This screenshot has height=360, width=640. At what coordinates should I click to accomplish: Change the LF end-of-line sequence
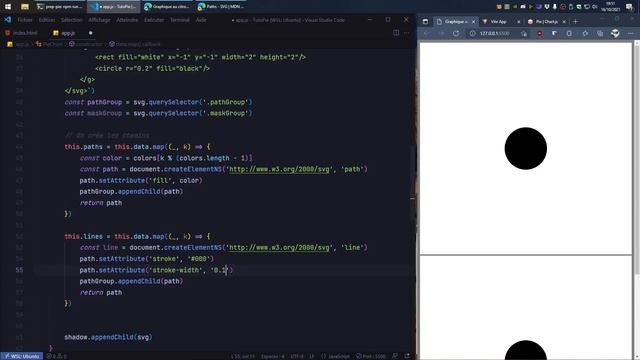[312, 356]
